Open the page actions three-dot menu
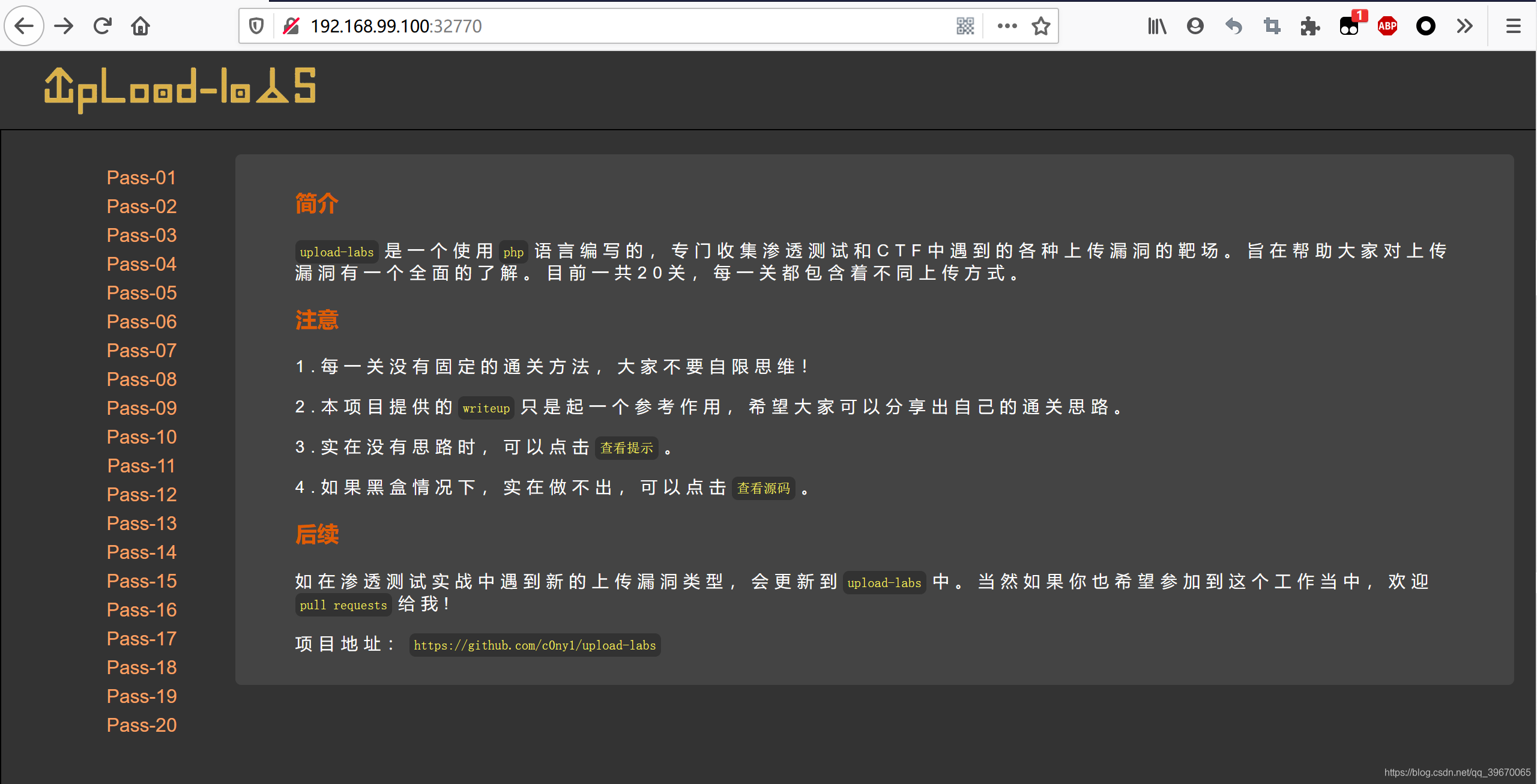Image resolution: width=1537 pixels, height=784 pixels. (x=1007, y=26)
